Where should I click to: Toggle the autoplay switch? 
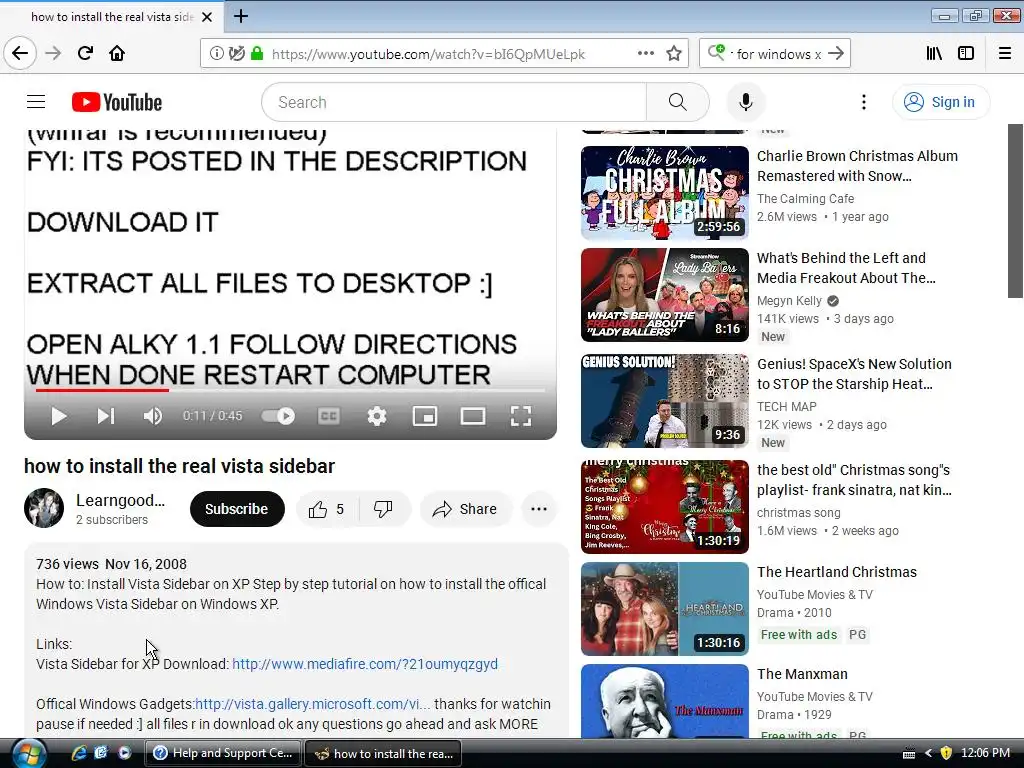pyautogui.click(x=278, y=416)
